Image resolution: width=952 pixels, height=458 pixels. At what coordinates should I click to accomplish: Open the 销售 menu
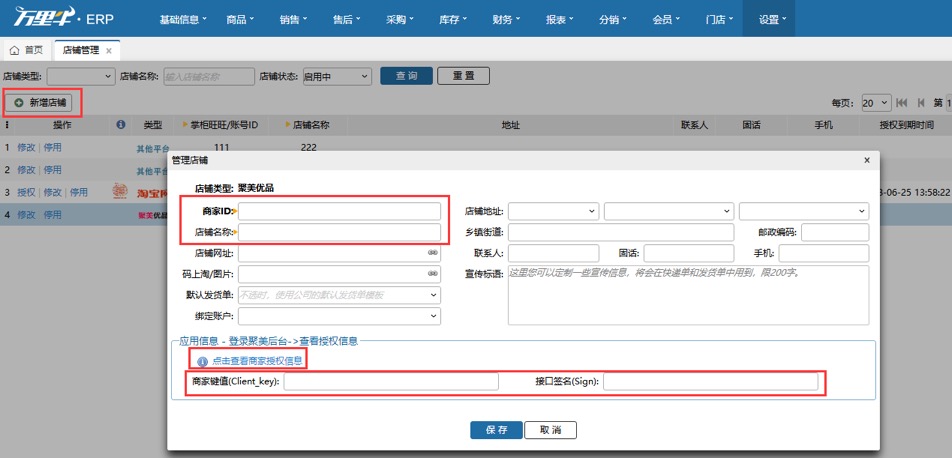(293, 19)
